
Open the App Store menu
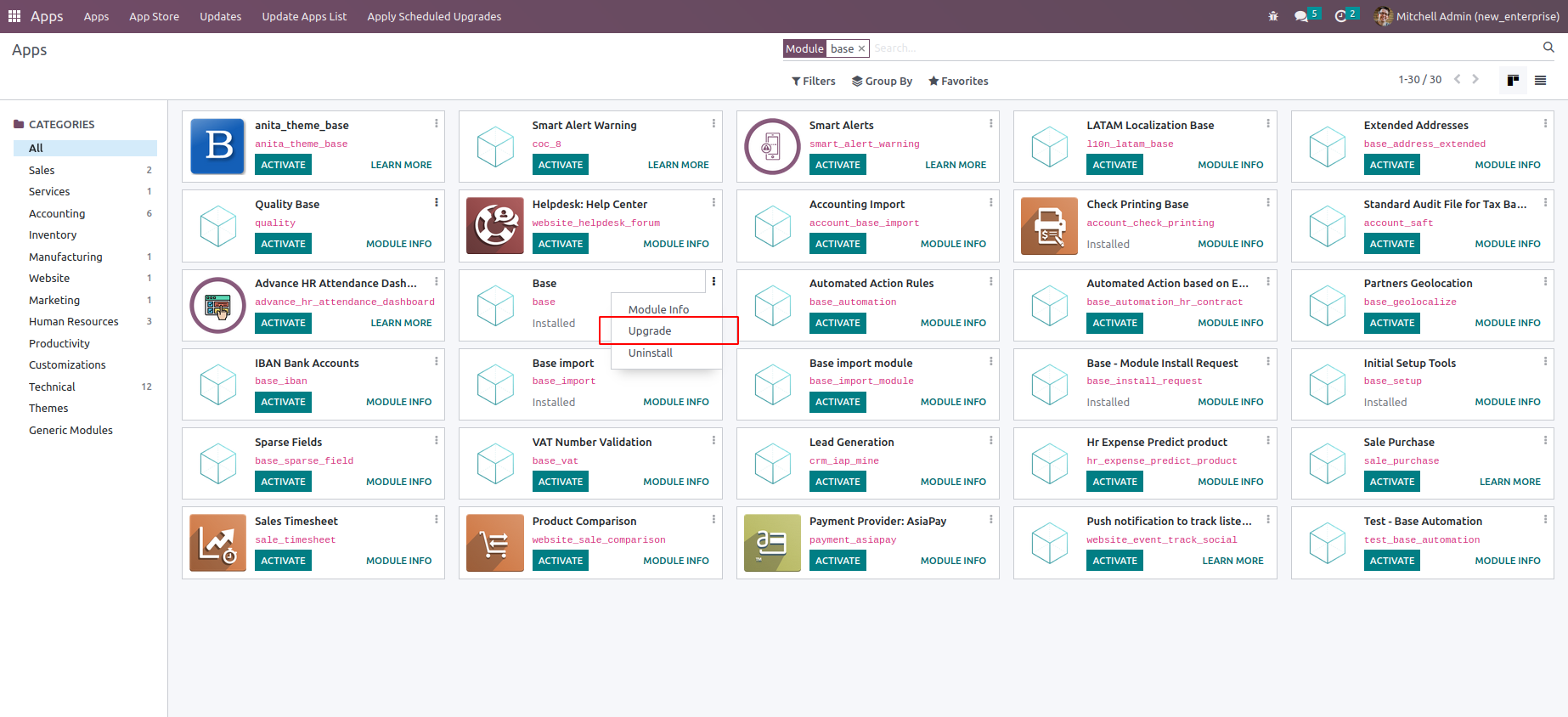click(155, 16)
